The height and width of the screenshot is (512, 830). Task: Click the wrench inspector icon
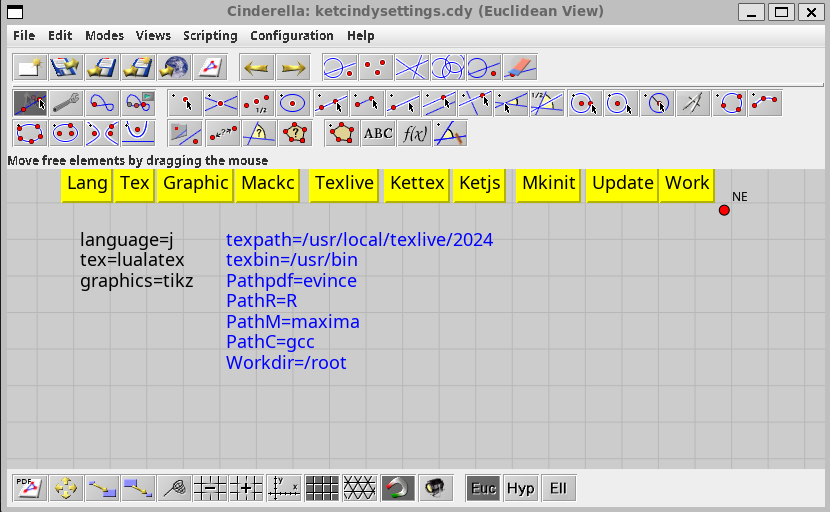pyautogui.click(x=66, y=103)
